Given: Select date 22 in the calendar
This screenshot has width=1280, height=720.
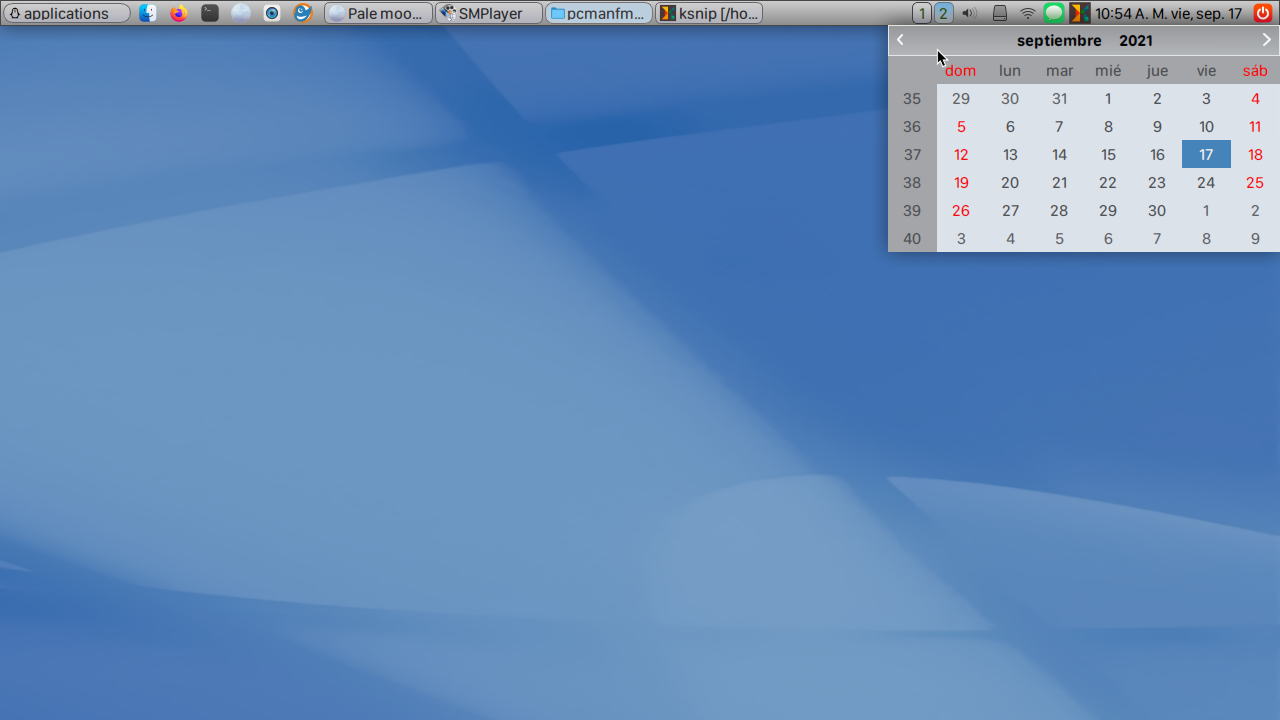Looking at the screenshot, I should [1108, 182].
